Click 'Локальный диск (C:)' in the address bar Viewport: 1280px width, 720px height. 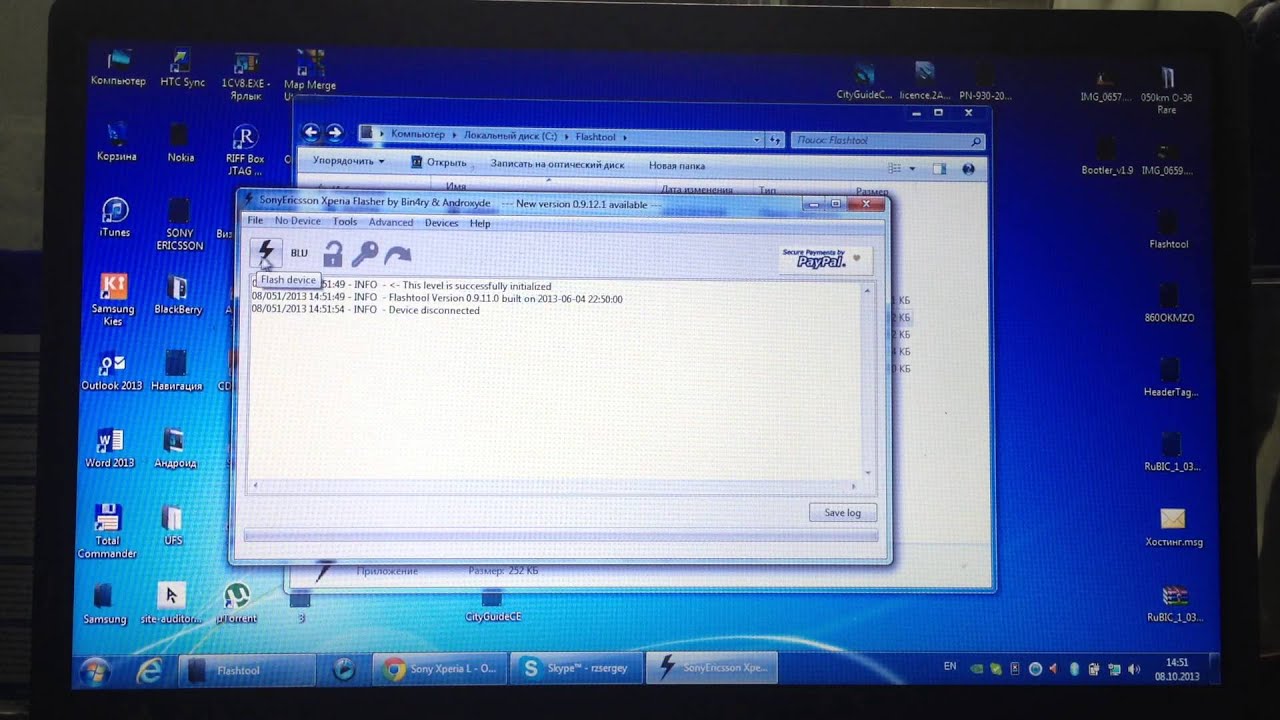pyautogui.click(x=510, y=135)
